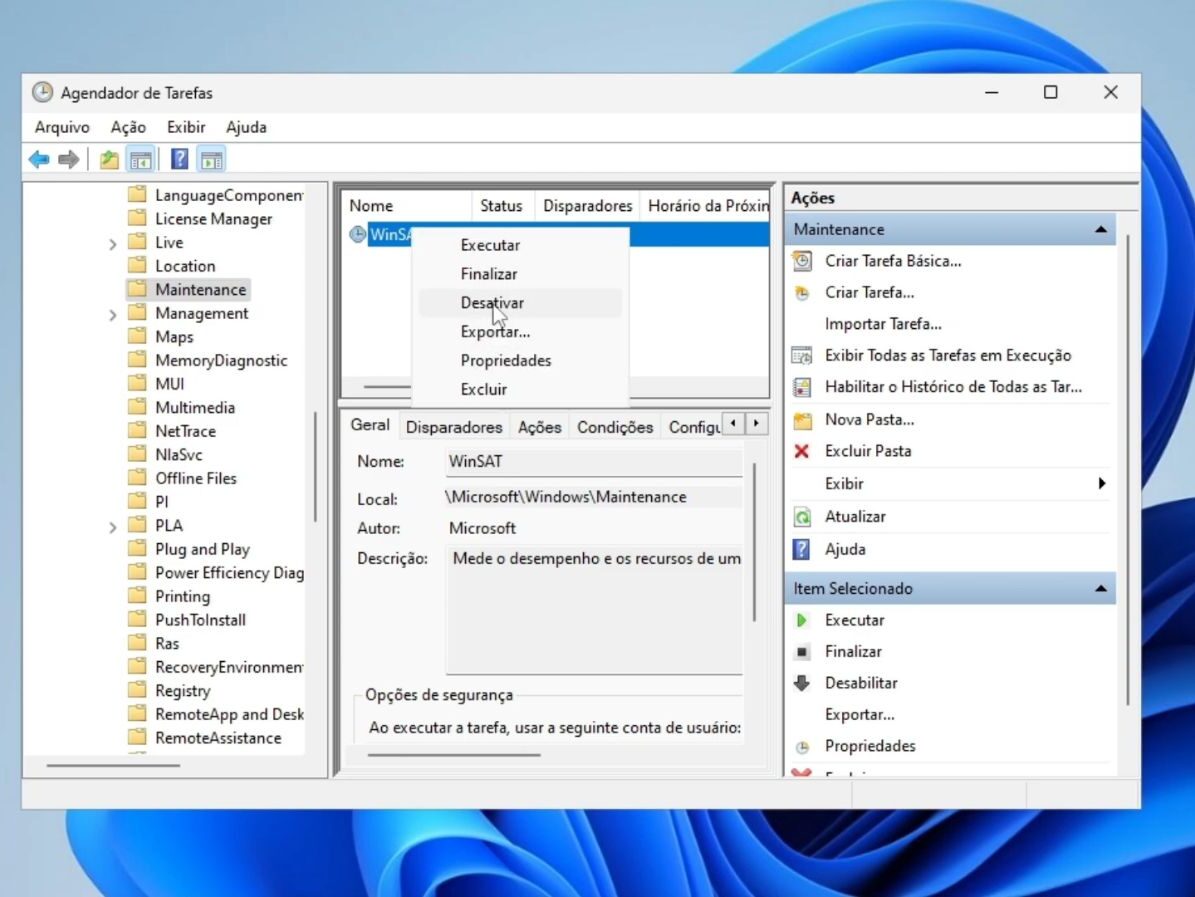Select the Location folder in the tree
Screen dimensions: 1195x897
(185, 266)
